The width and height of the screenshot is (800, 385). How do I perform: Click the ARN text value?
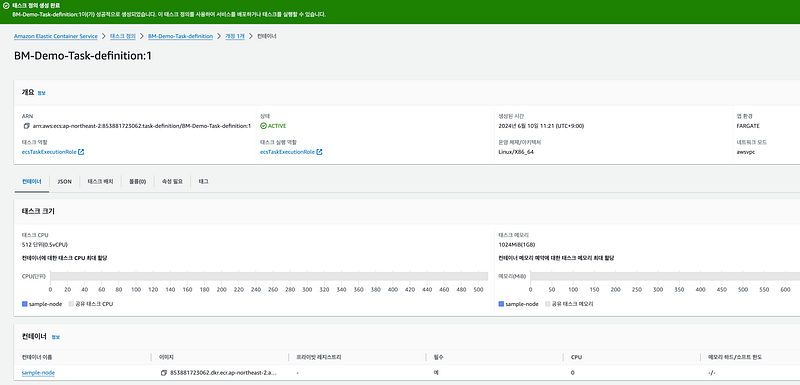tap(142, 125)
